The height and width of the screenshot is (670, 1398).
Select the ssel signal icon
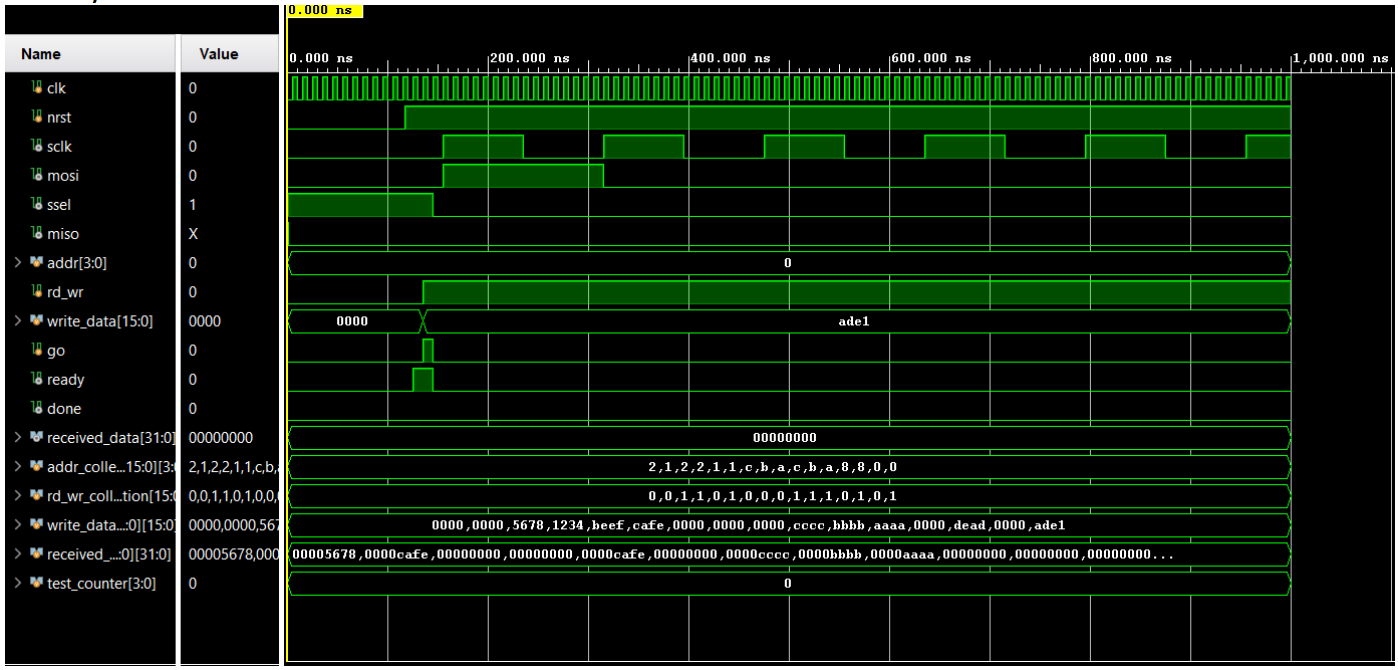[38, 204]
